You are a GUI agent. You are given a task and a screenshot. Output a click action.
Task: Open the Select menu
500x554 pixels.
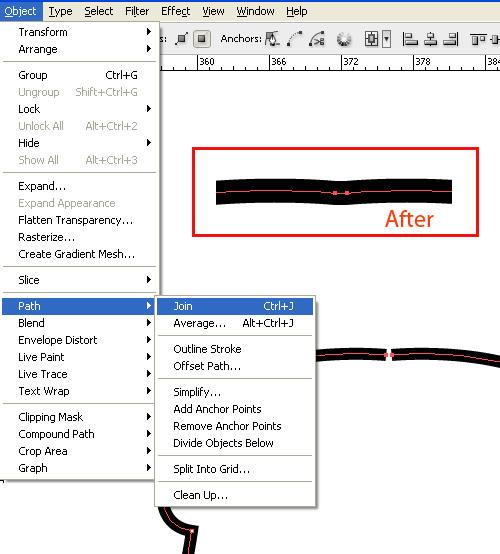[99, 11]
